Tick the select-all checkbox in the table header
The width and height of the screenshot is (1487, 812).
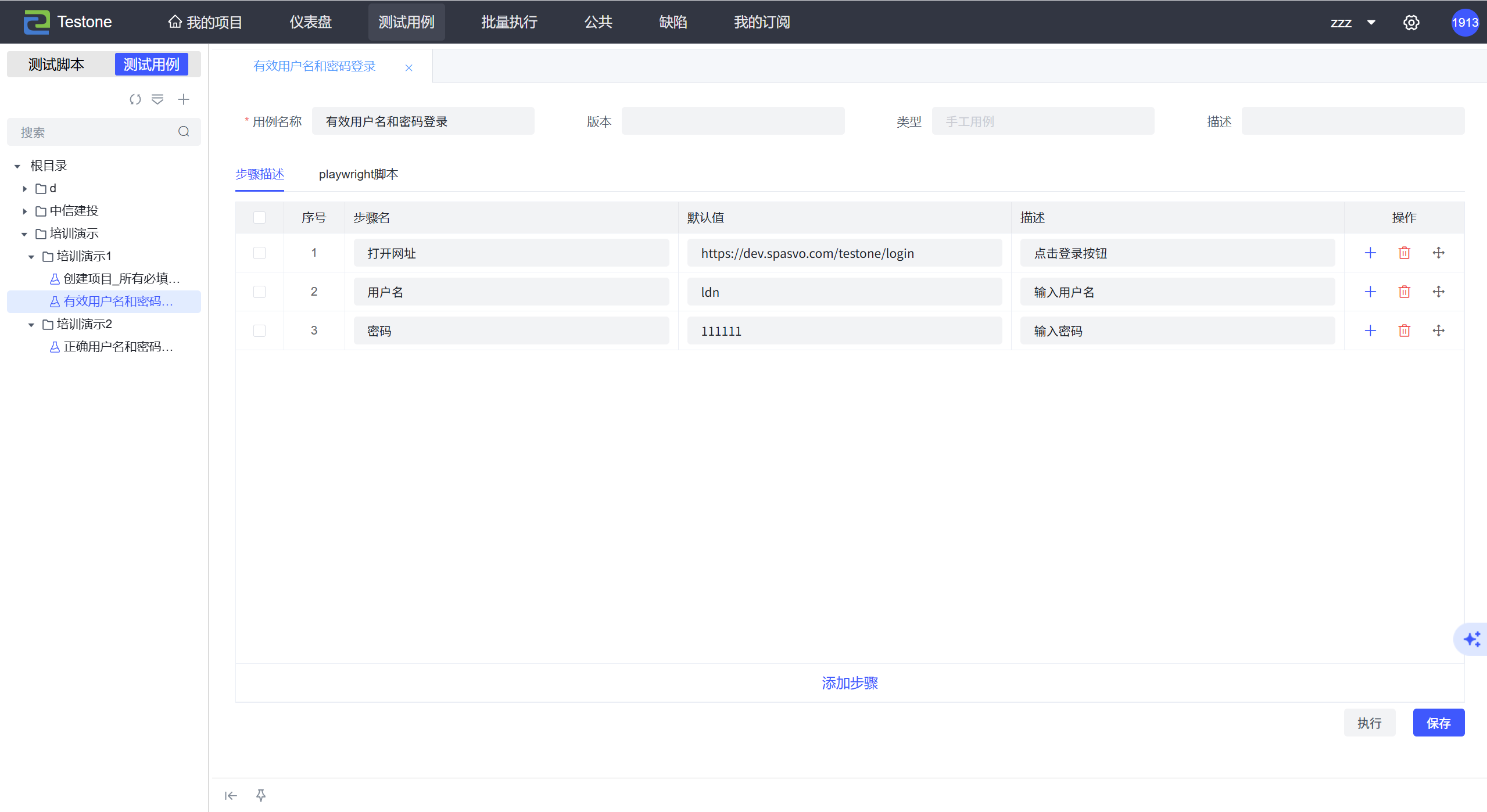[x=260, y=217]
